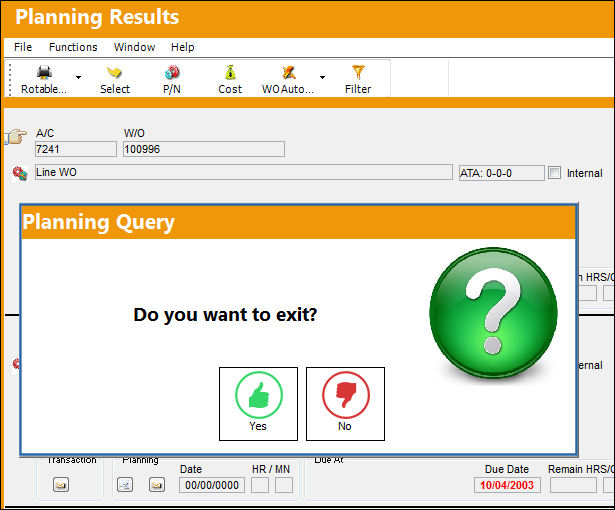Screen dimensions: 615x510
Task: Open the Functions menu
Action: pyautogui.click(x=73, y=47)
